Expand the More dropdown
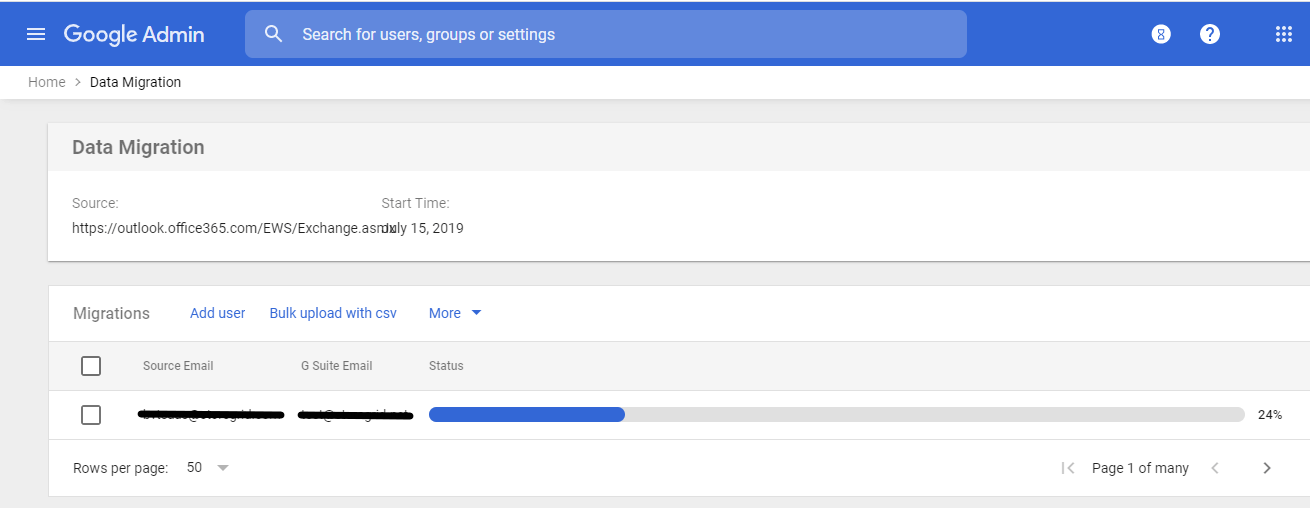This screenshot has height=508, width=1310. click(455, 313)
